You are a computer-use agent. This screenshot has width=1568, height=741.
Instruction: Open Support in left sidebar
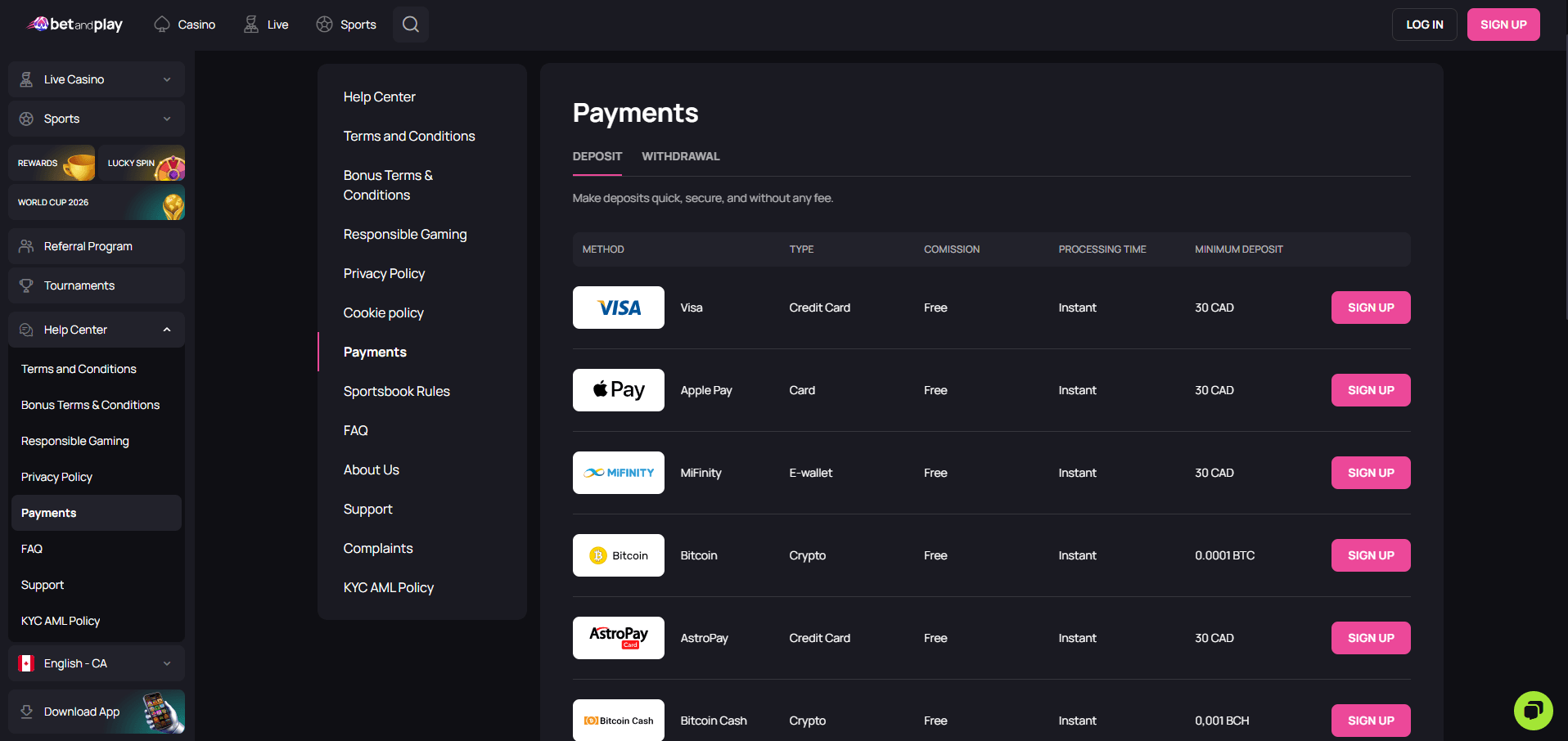tap(43, 585)
